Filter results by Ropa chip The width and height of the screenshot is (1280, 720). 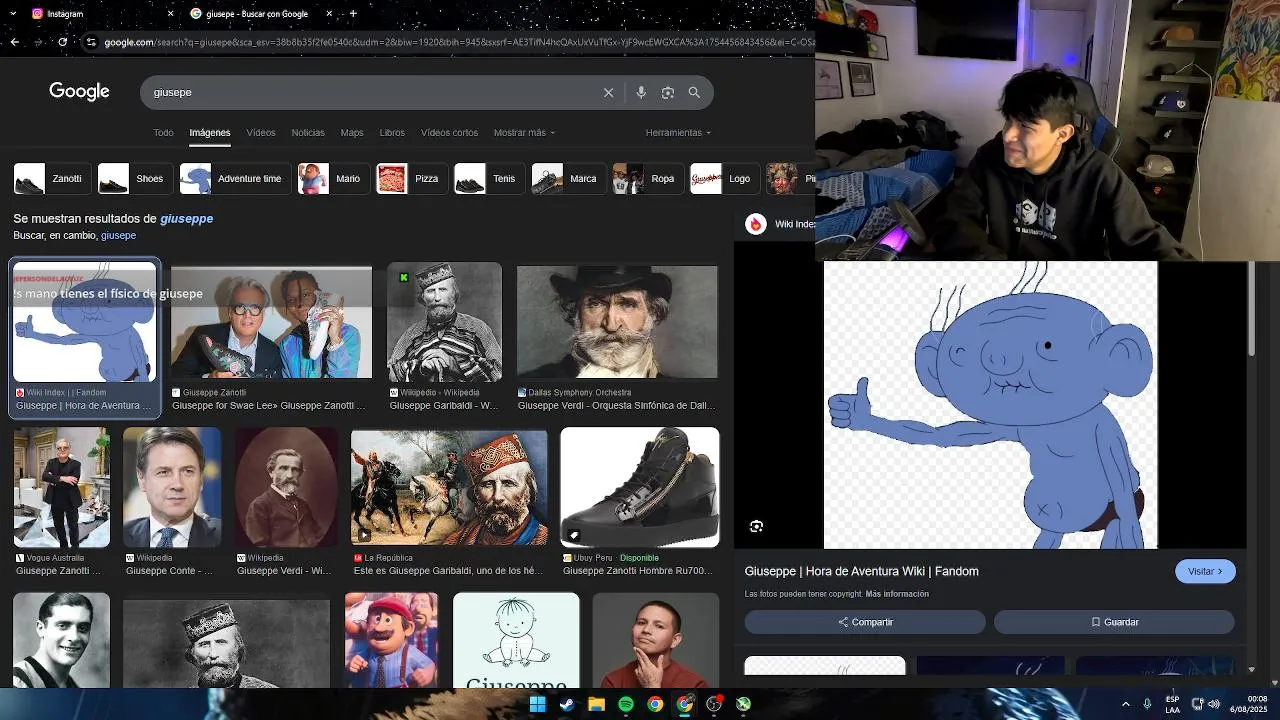(648, 178)
